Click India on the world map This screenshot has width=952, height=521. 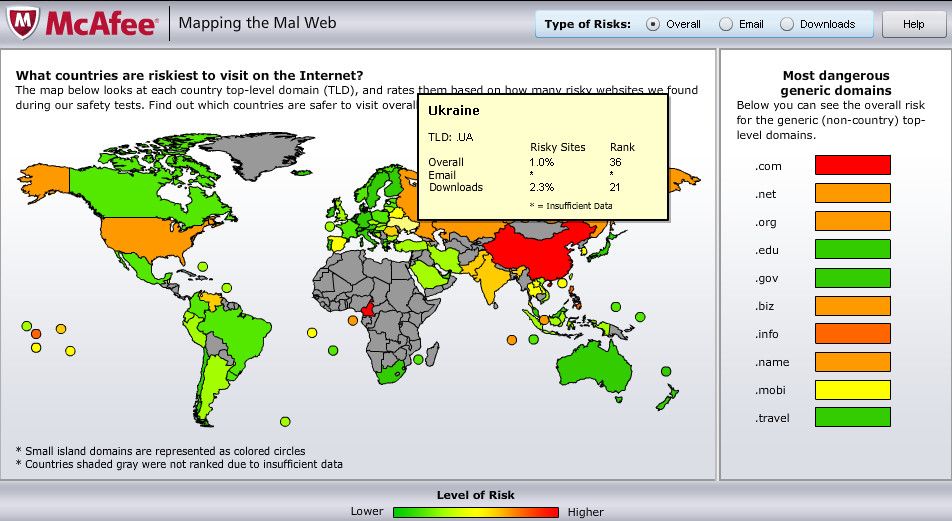[x=492, y=276]
